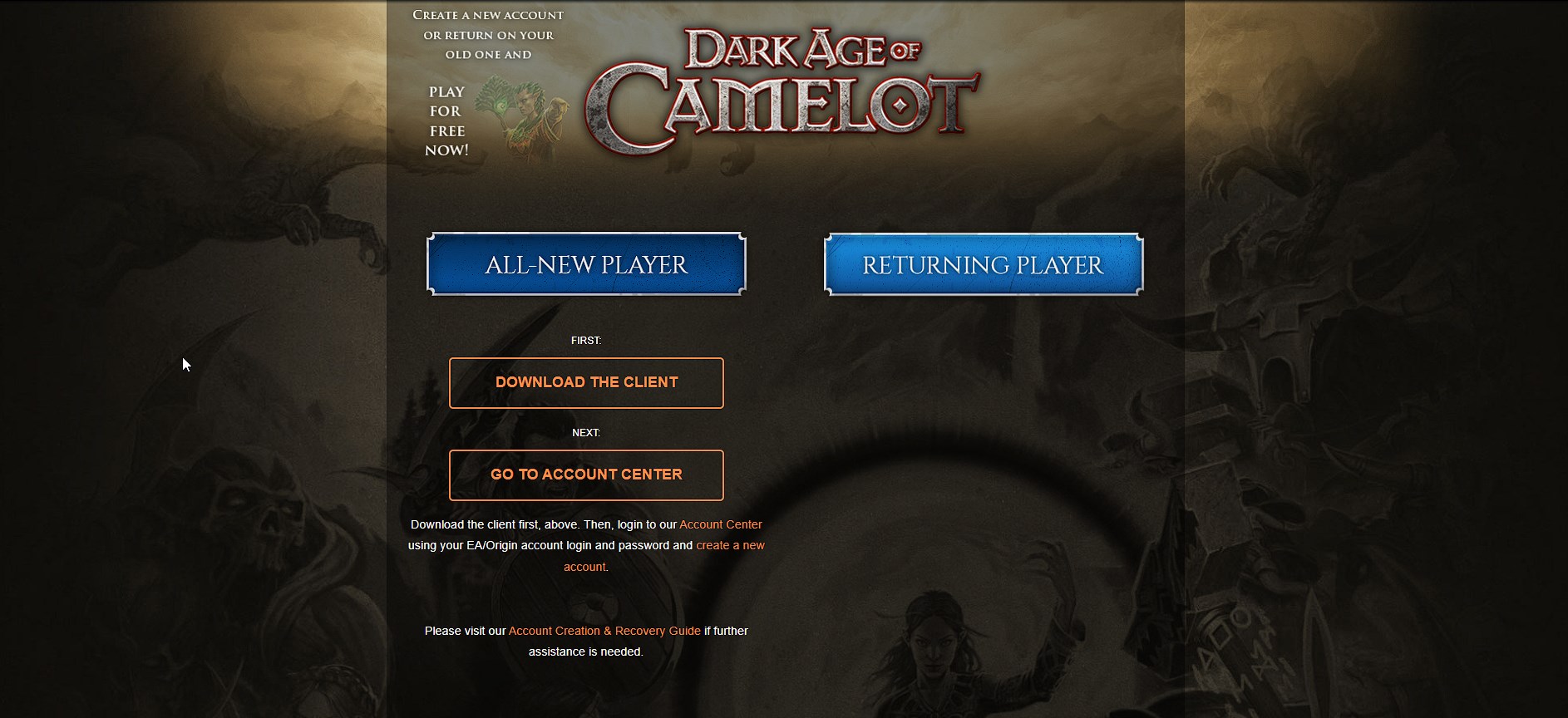The height and width of the screenshot is (718, 1568).
Task: Open the DOWNLOAD THE CLIENT button
Action: [586, 383]
